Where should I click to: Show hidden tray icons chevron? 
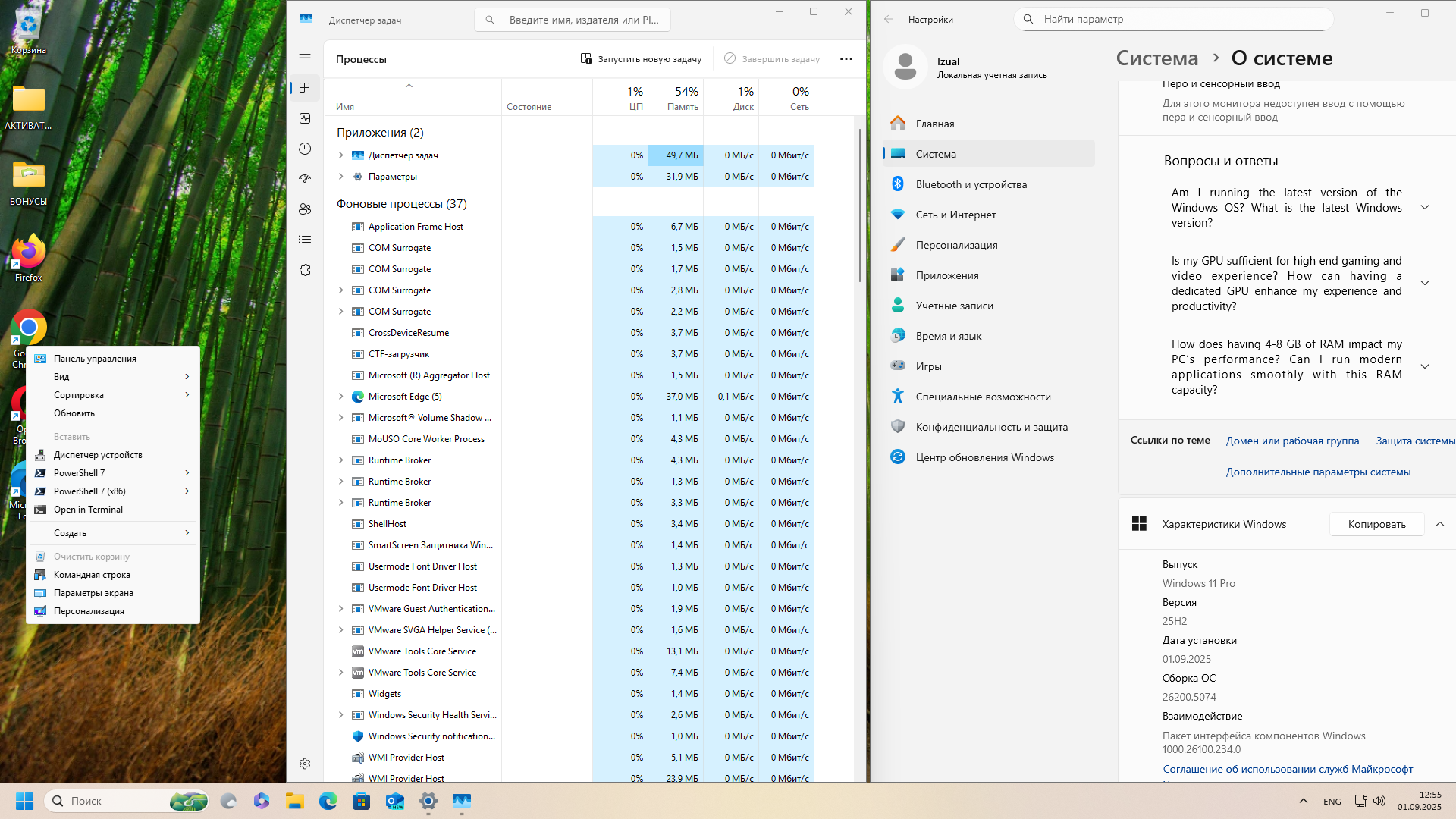coord(1303,801)
